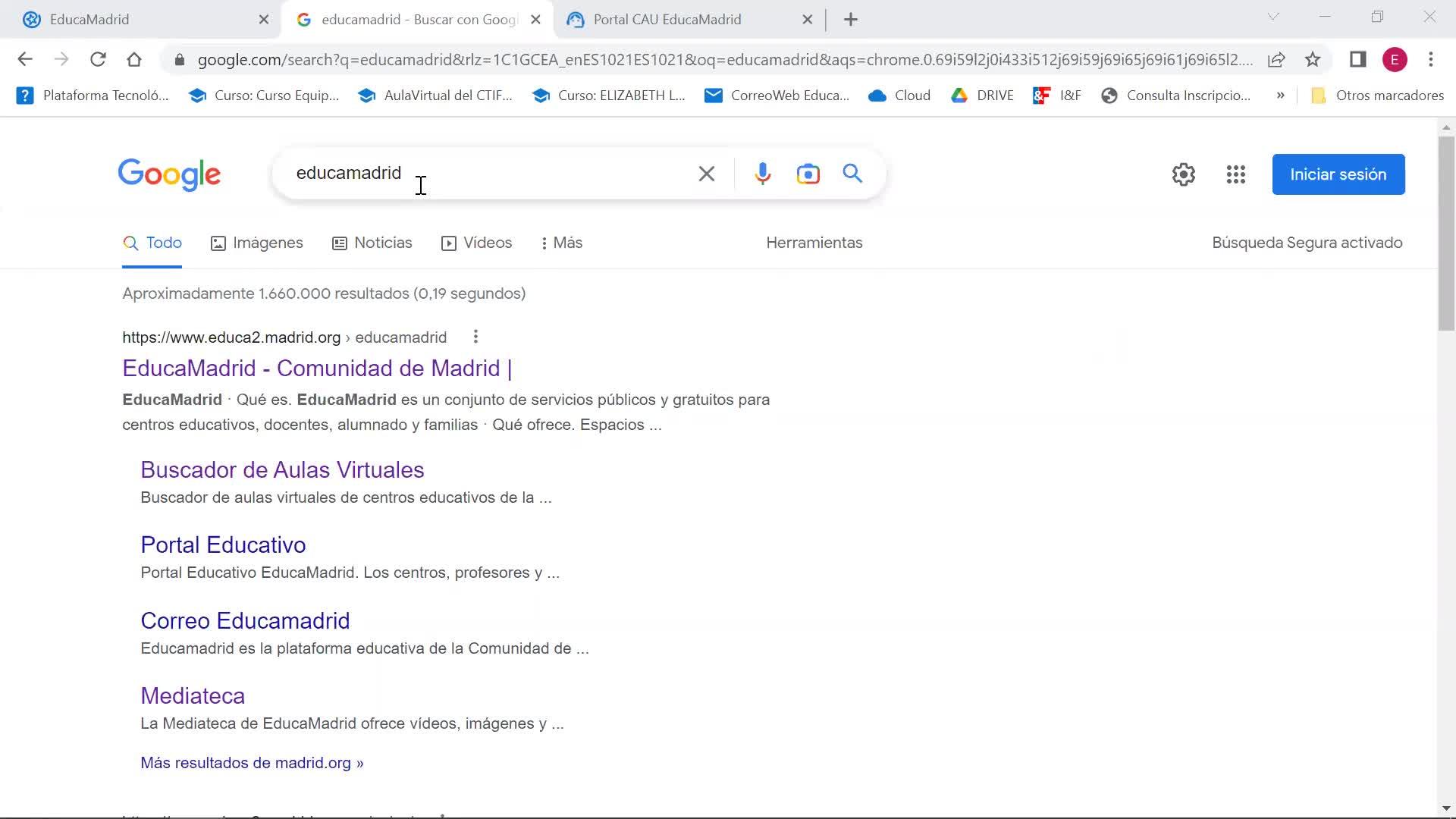
Task: Click the page vertical scrollbar
Action: [1446, 234]
